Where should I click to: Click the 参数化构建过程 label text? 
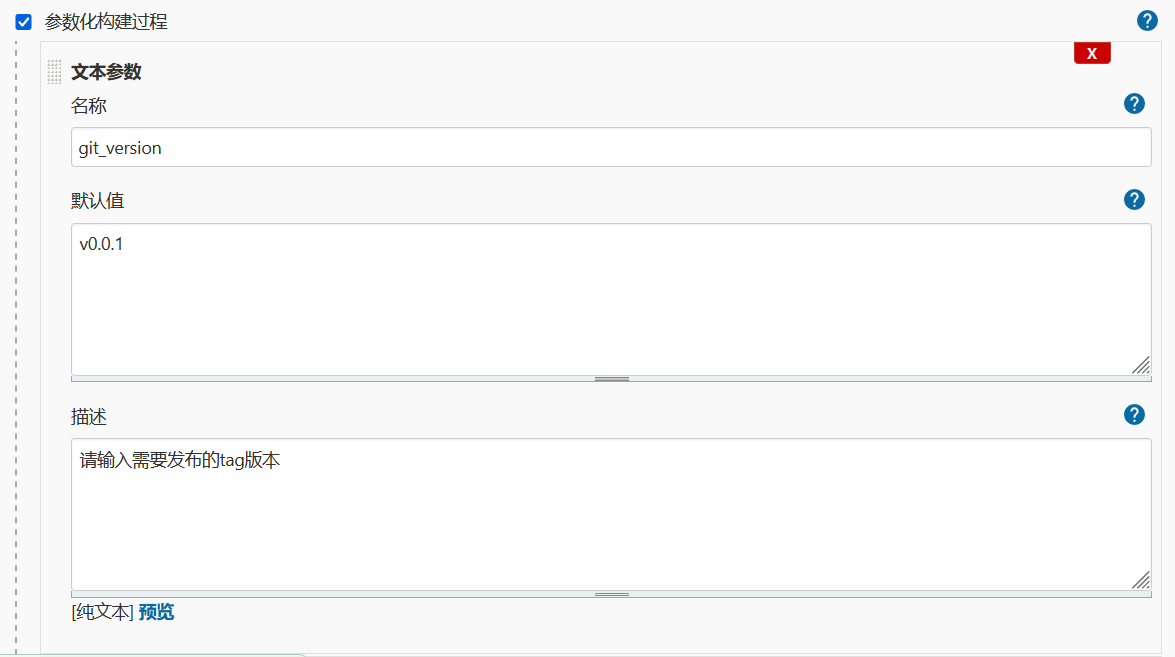[106, 22]
